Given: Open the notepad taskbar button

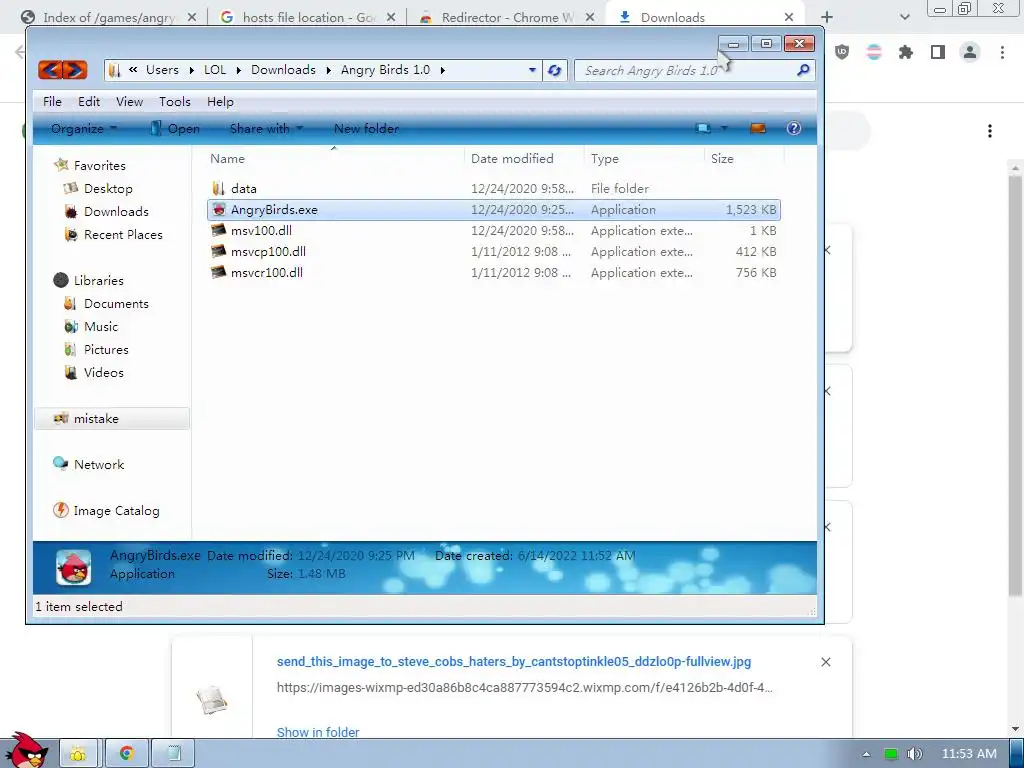Looking at the screenshot, I should [x=174, y=754].
